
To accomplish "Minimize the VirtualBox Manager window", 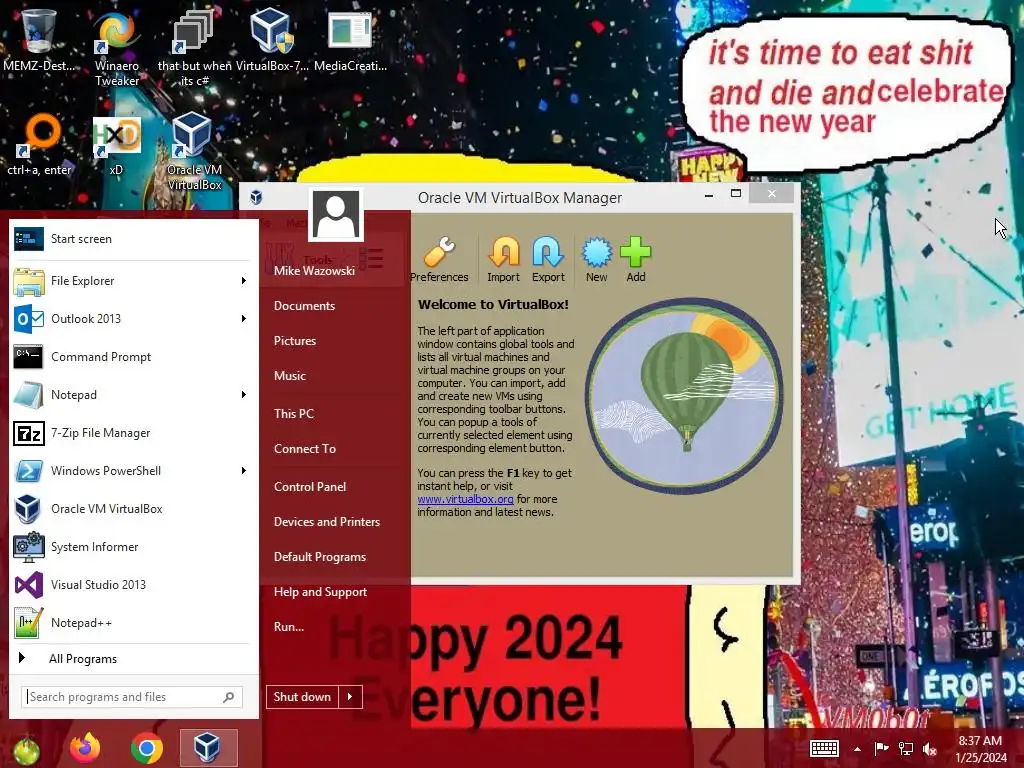I will click(709, 194).
